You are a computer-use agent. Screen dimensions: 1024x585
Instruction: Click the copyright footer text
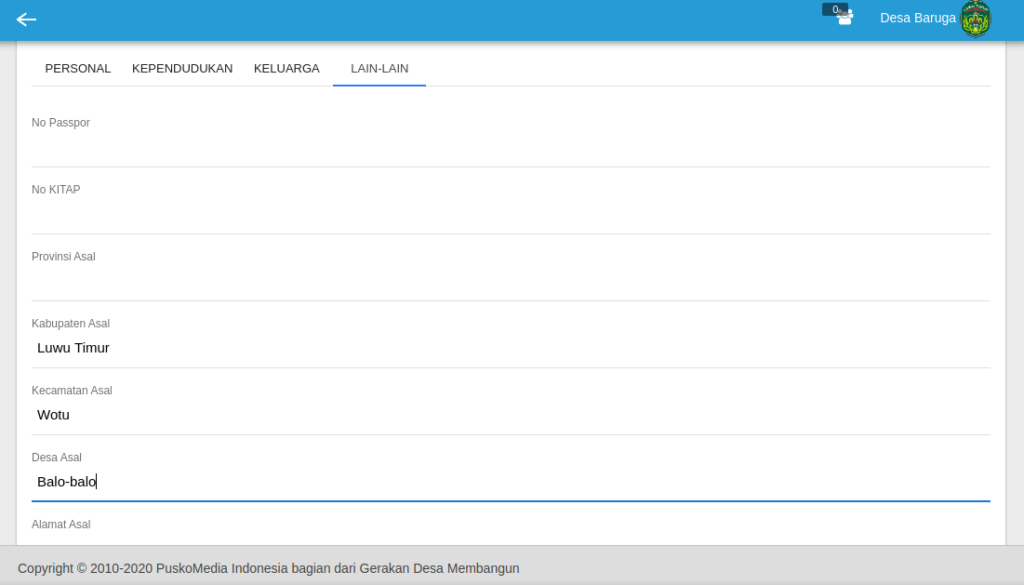tap(268, 568)
